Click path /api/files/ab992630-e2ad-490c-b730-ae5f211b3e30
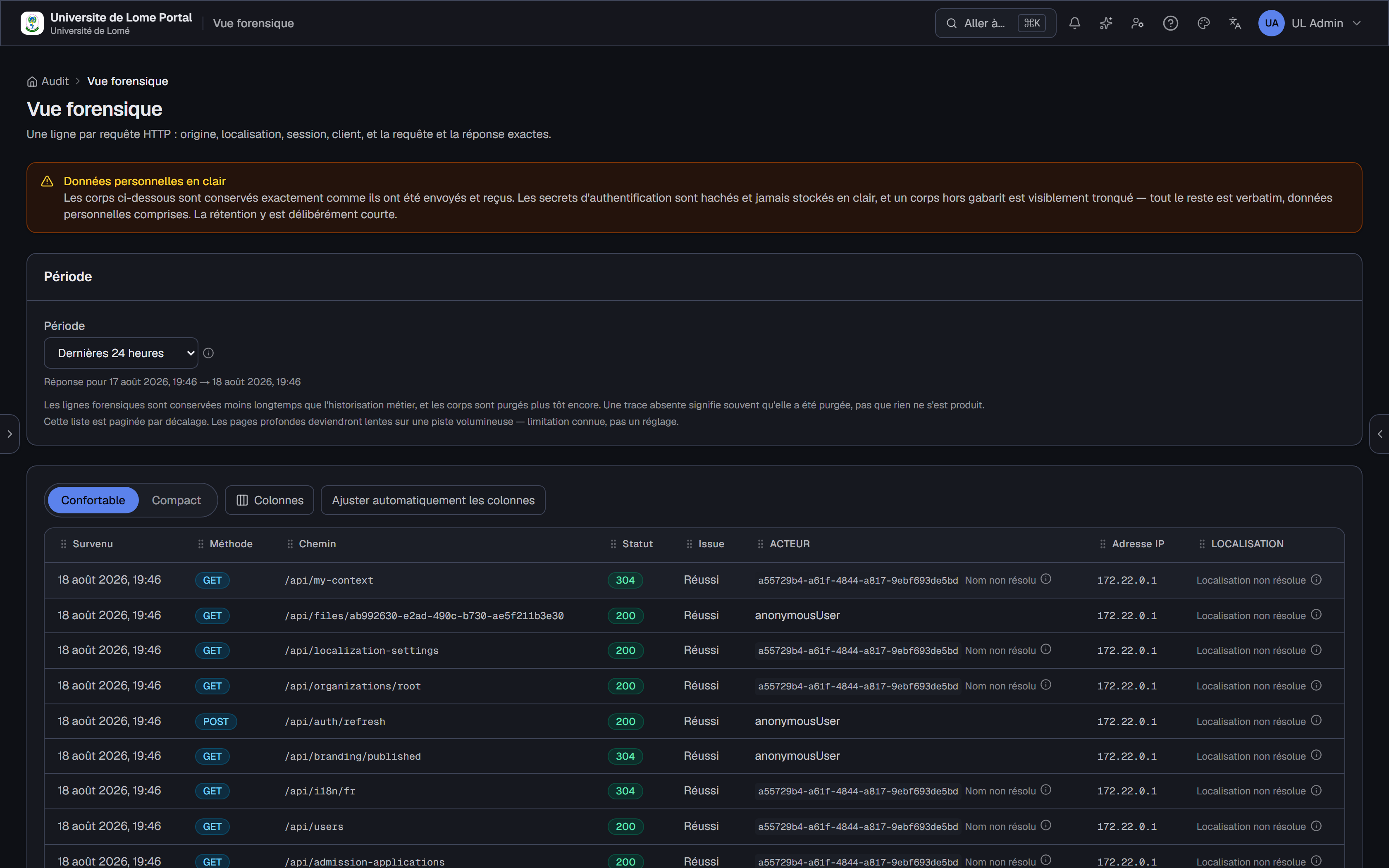Image resolution: width=1389 pixels, height=868 pixels. pos(424,615)
